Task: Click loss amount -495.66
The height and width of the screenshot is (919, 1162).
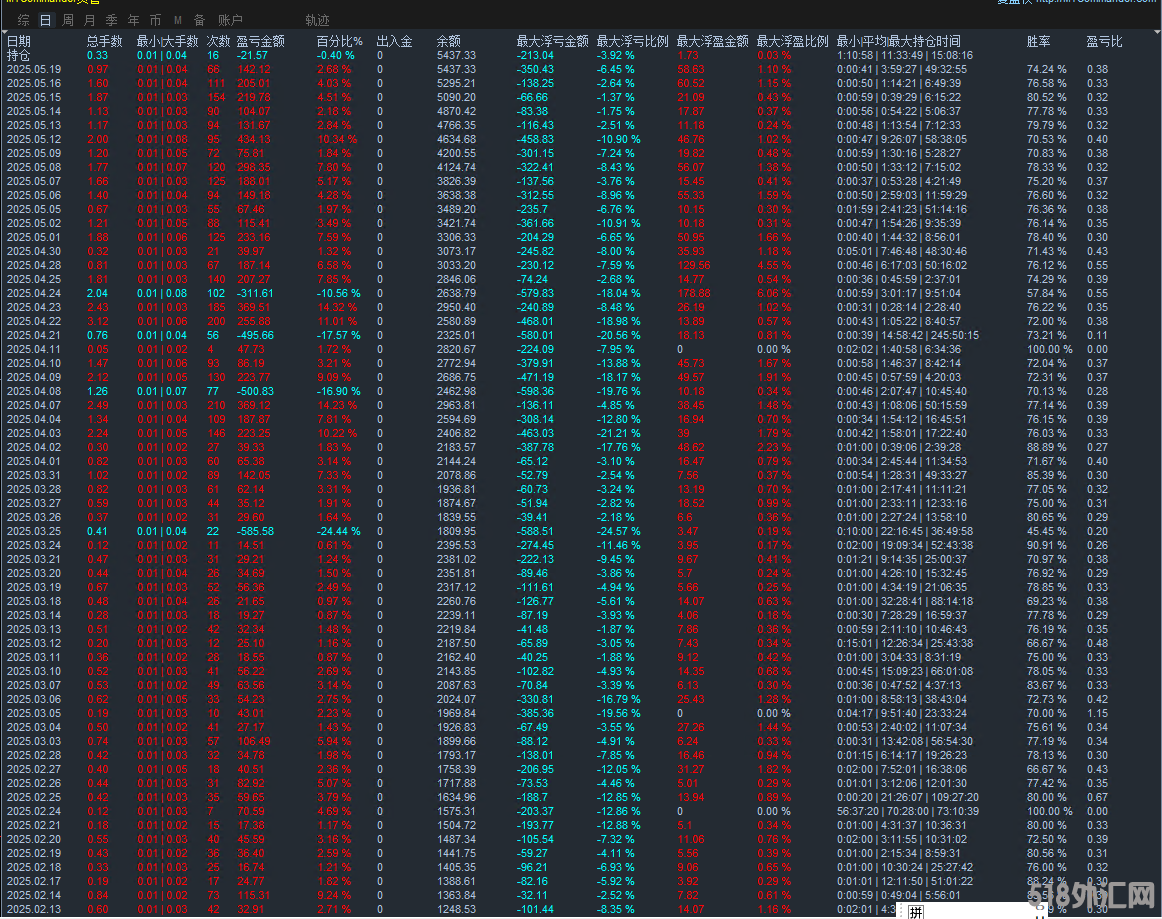Action: [255, 336]
